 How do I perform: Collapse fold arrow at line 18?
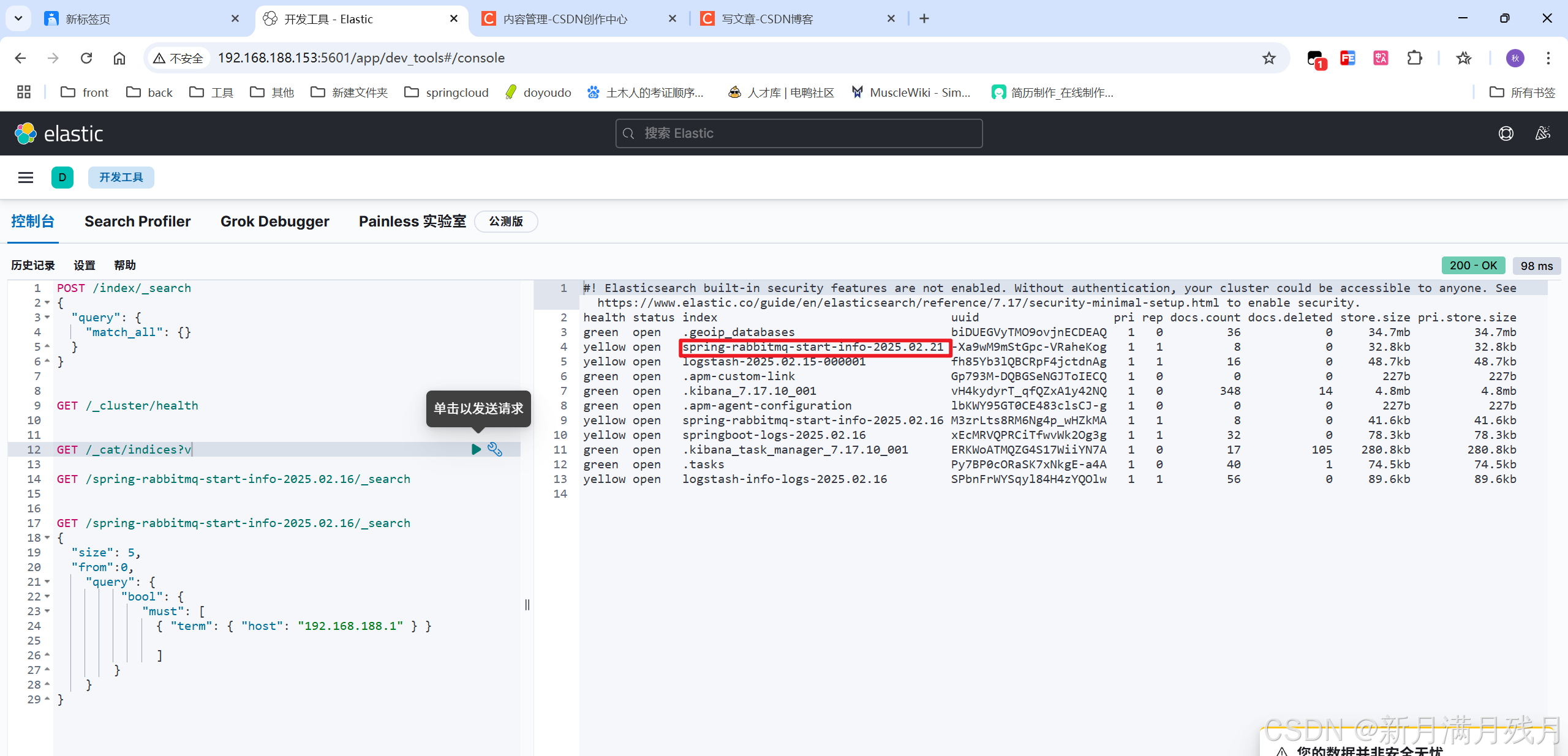(47, 538)
